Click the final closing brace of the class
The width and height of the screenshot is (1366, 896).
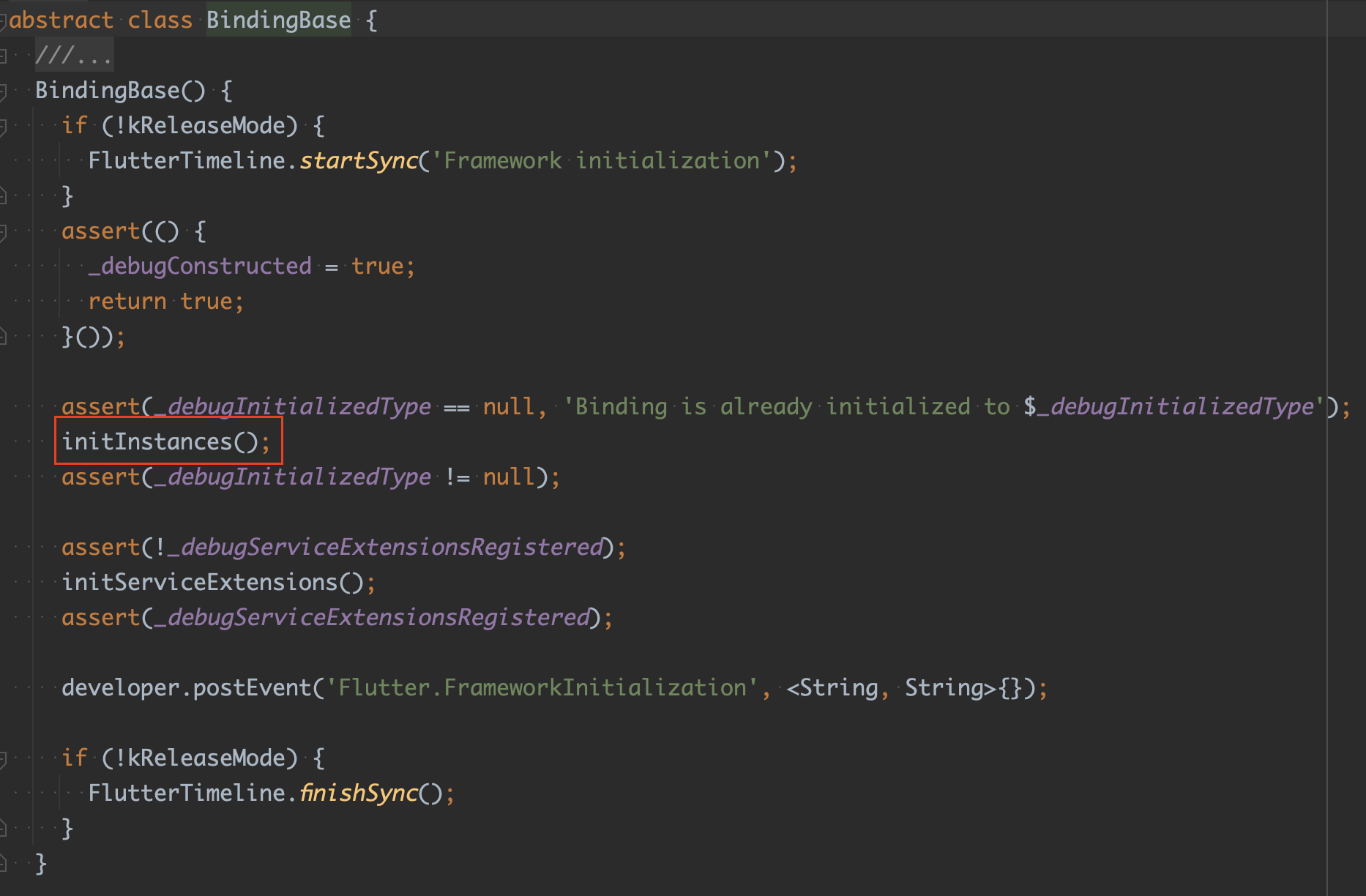[42, 864]
